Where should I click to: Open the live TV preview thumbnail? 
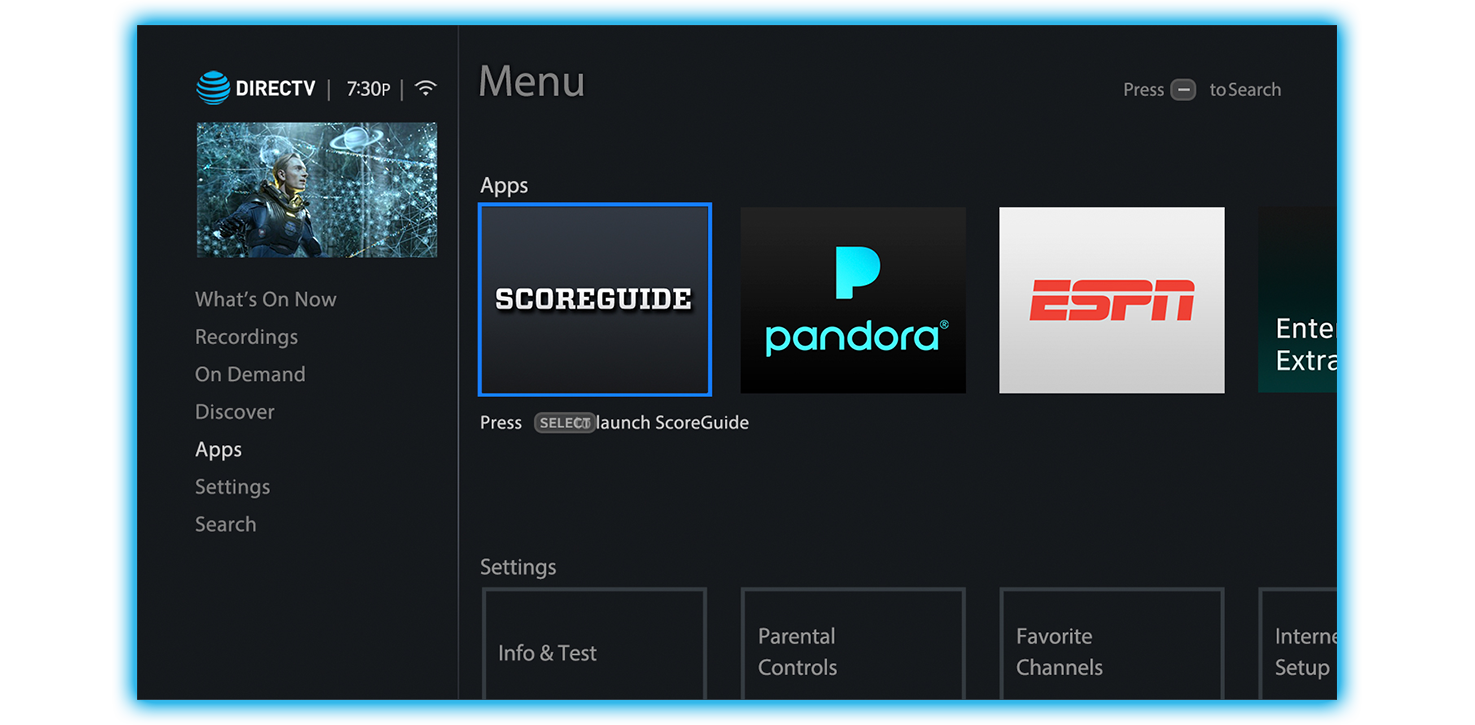coord(316,190)
